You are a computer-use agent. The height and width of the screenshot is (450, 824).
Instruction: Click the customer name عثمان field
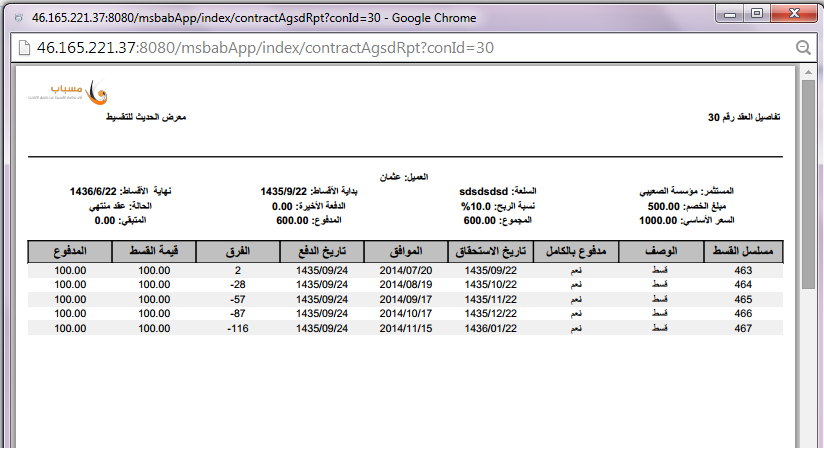click(x=404, y=177)
